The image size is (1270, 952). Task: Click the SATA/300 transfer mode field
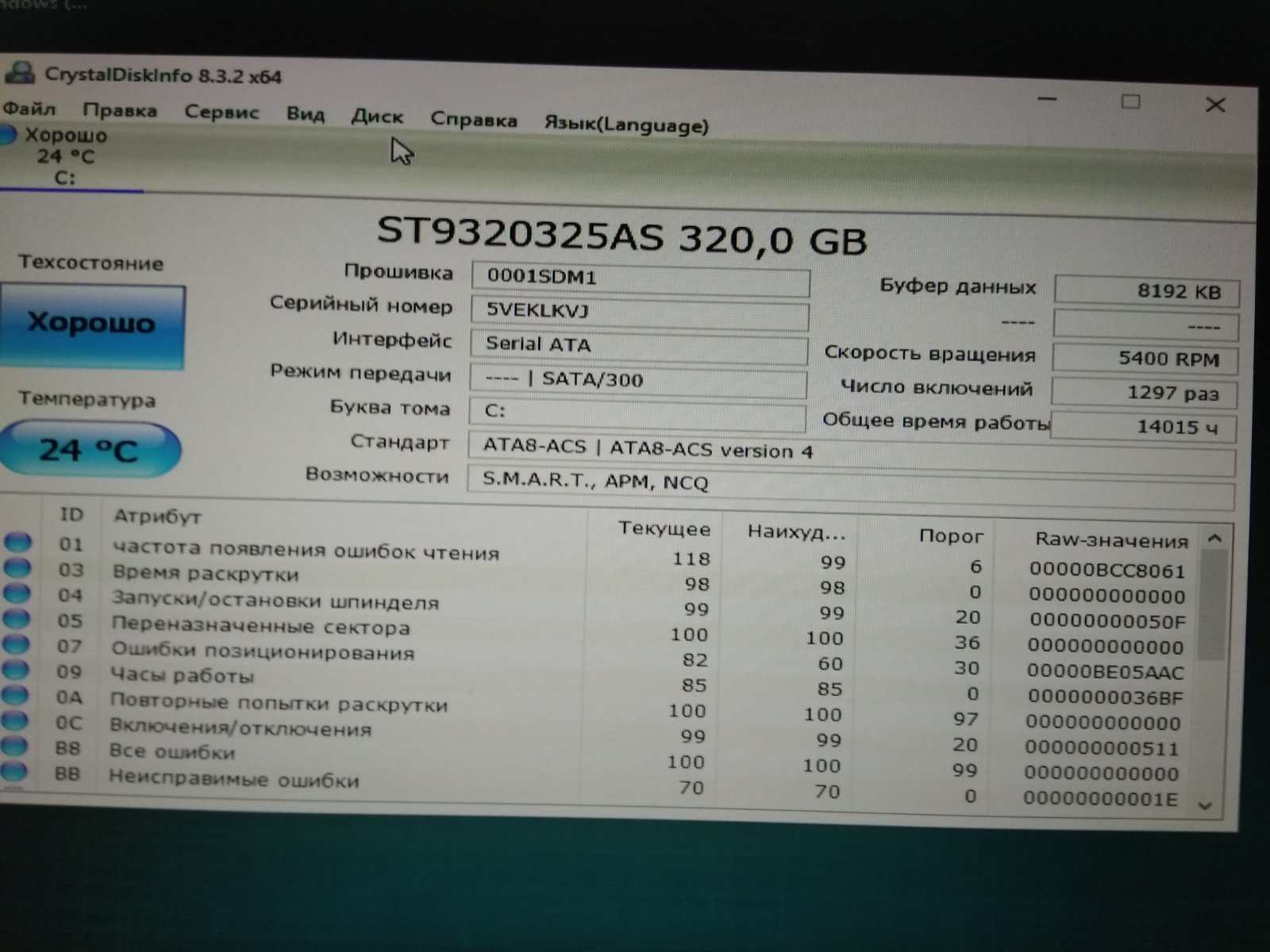click(x=637, y=380)
